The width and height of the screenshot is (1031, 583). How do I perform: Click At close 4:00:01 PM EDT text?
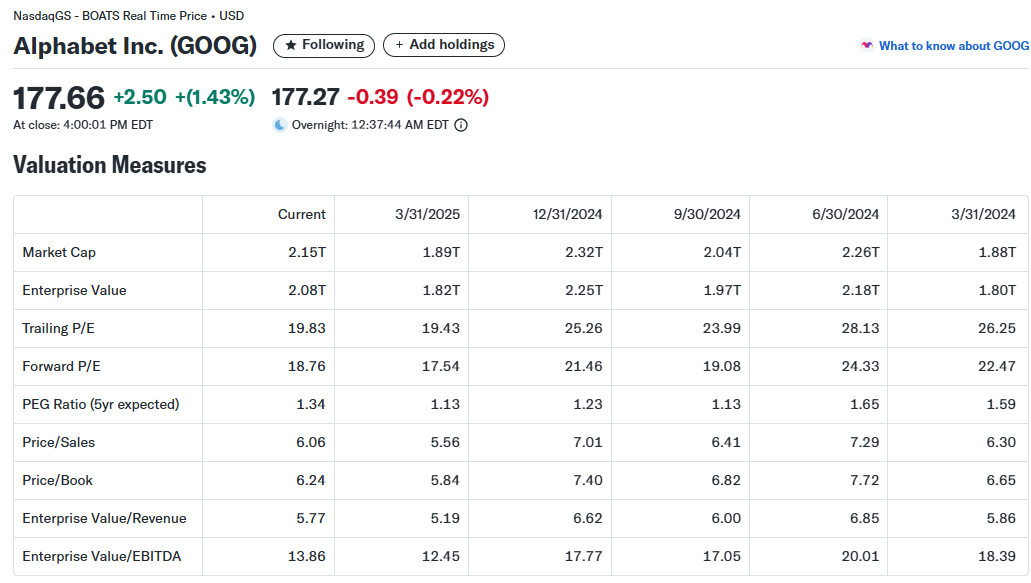point(83,125)
